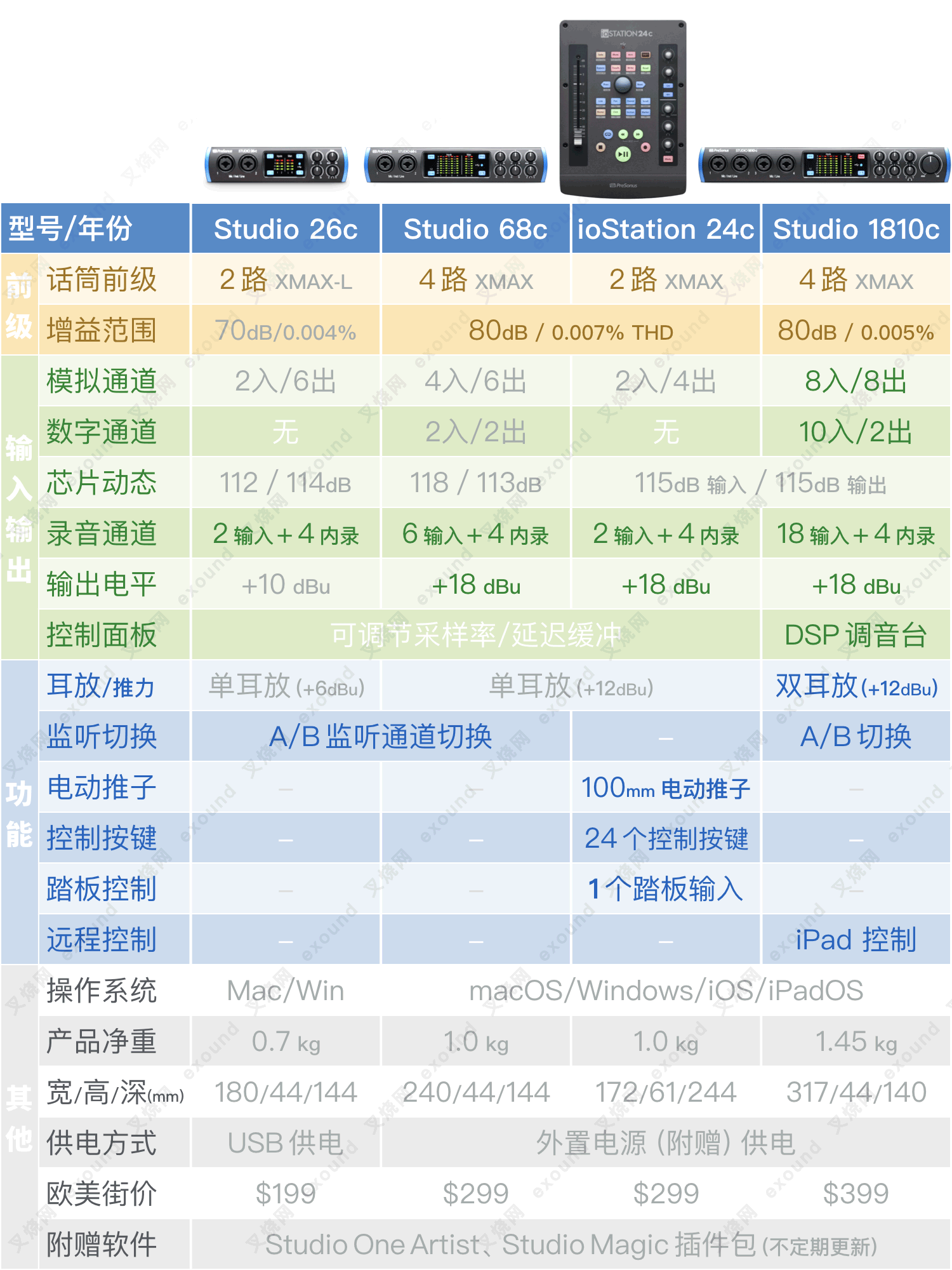Click the '模拟通道' row label
952x1270 pixels.
pyautogui.click(x=114, y=381)
